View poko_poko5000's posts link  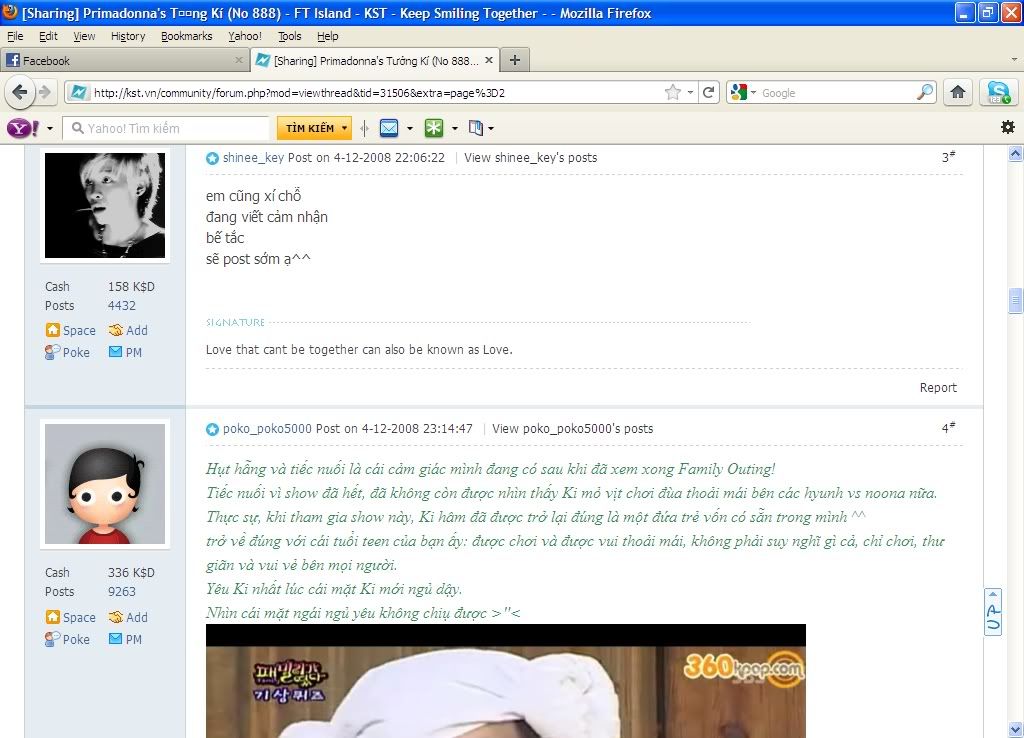(x=572, y=428)
